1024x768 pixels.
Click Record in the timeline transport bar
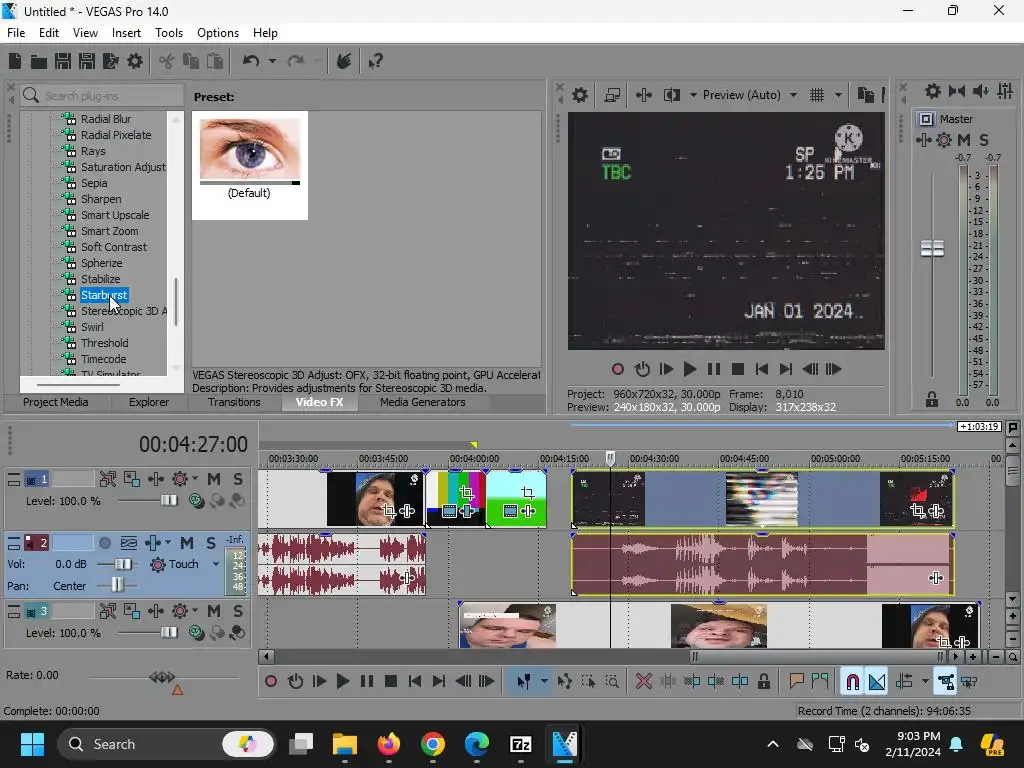point(270,682)
